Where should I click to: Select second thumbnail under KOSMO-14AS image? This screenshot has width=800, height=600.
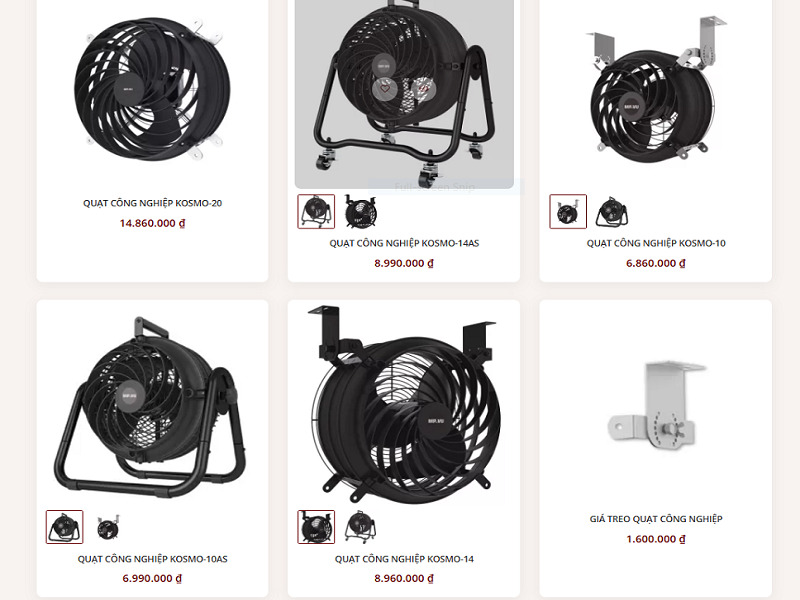click(x=360, y=211)
